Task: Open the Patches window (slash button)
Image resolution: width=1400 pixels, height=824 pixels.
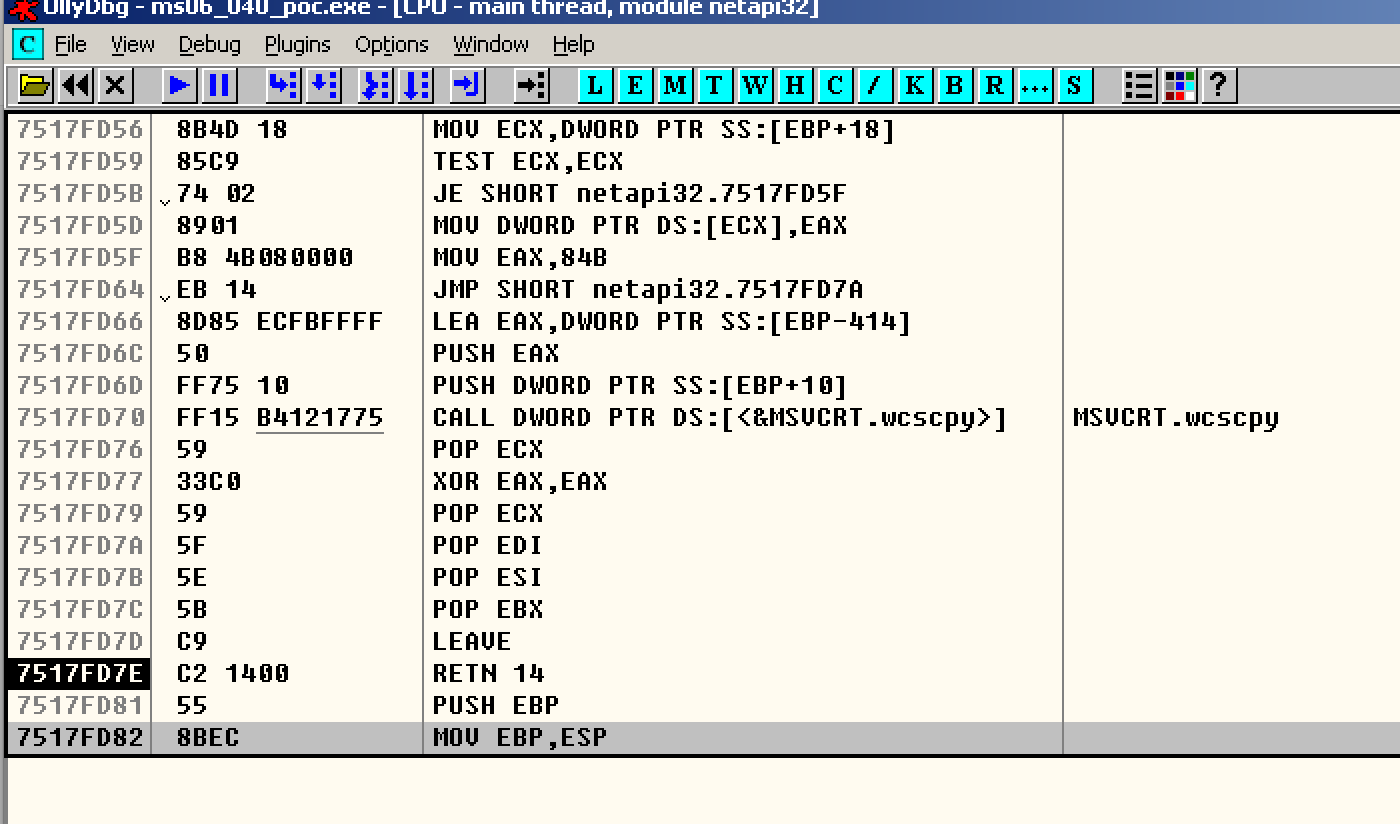Action: coord(875,85)
